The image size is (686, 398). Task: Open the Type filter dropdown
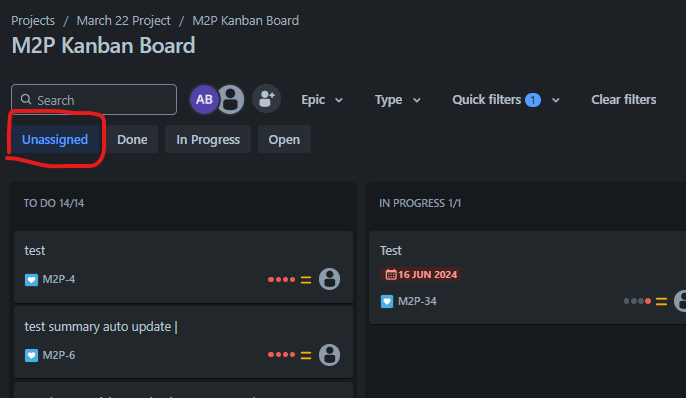[397, 100]
